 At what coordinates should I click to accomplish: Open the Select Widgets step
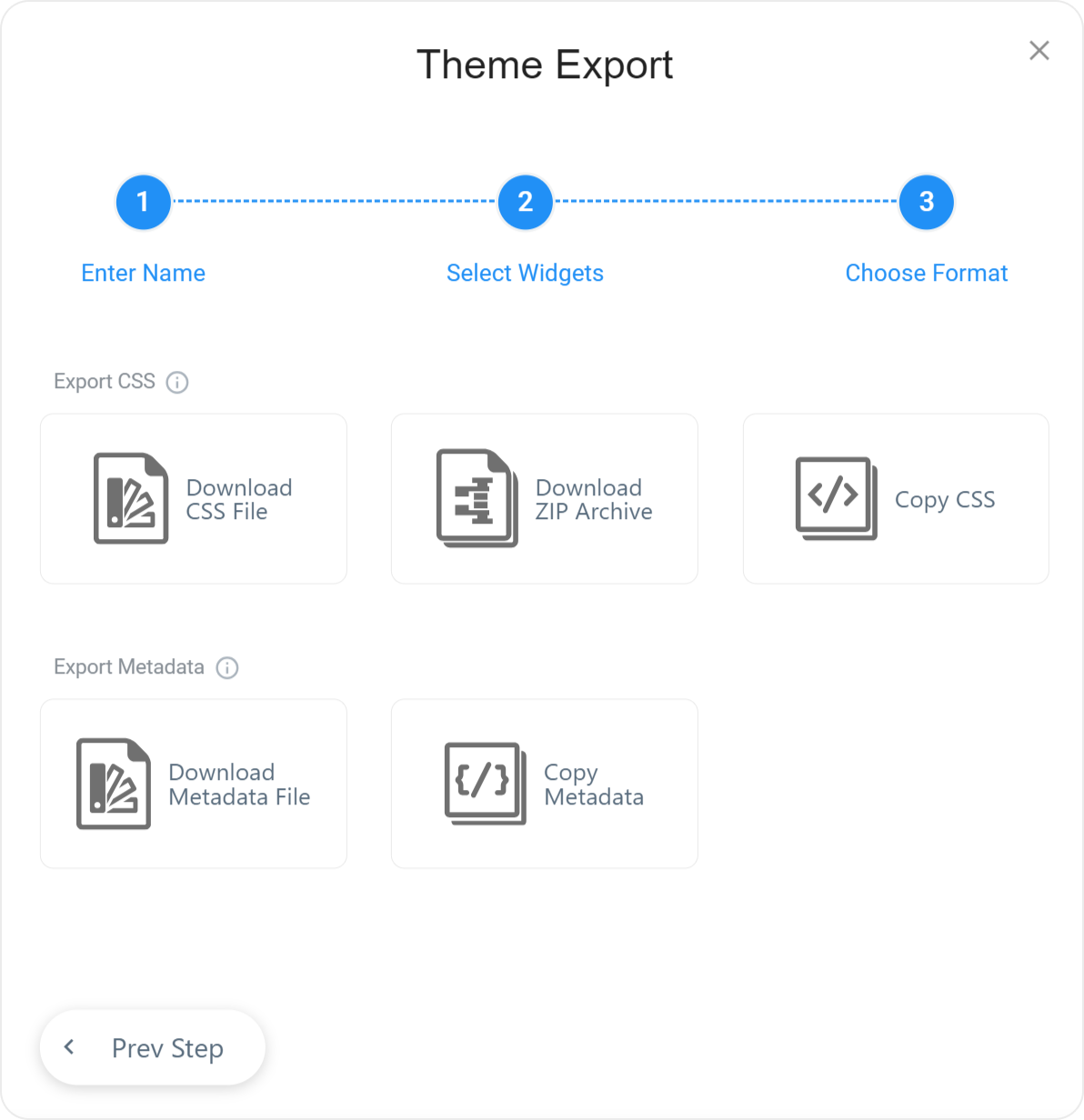pyautogui.click(x=525, y=273)
